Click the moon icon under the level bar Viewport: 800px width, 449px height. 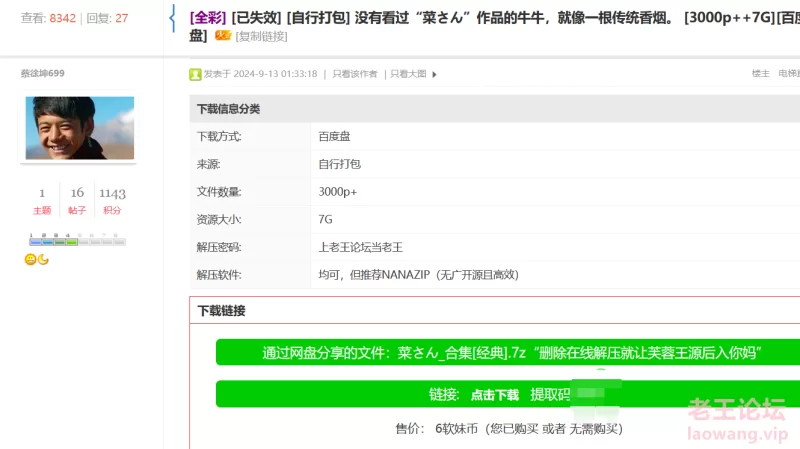[x=43, y=260]
